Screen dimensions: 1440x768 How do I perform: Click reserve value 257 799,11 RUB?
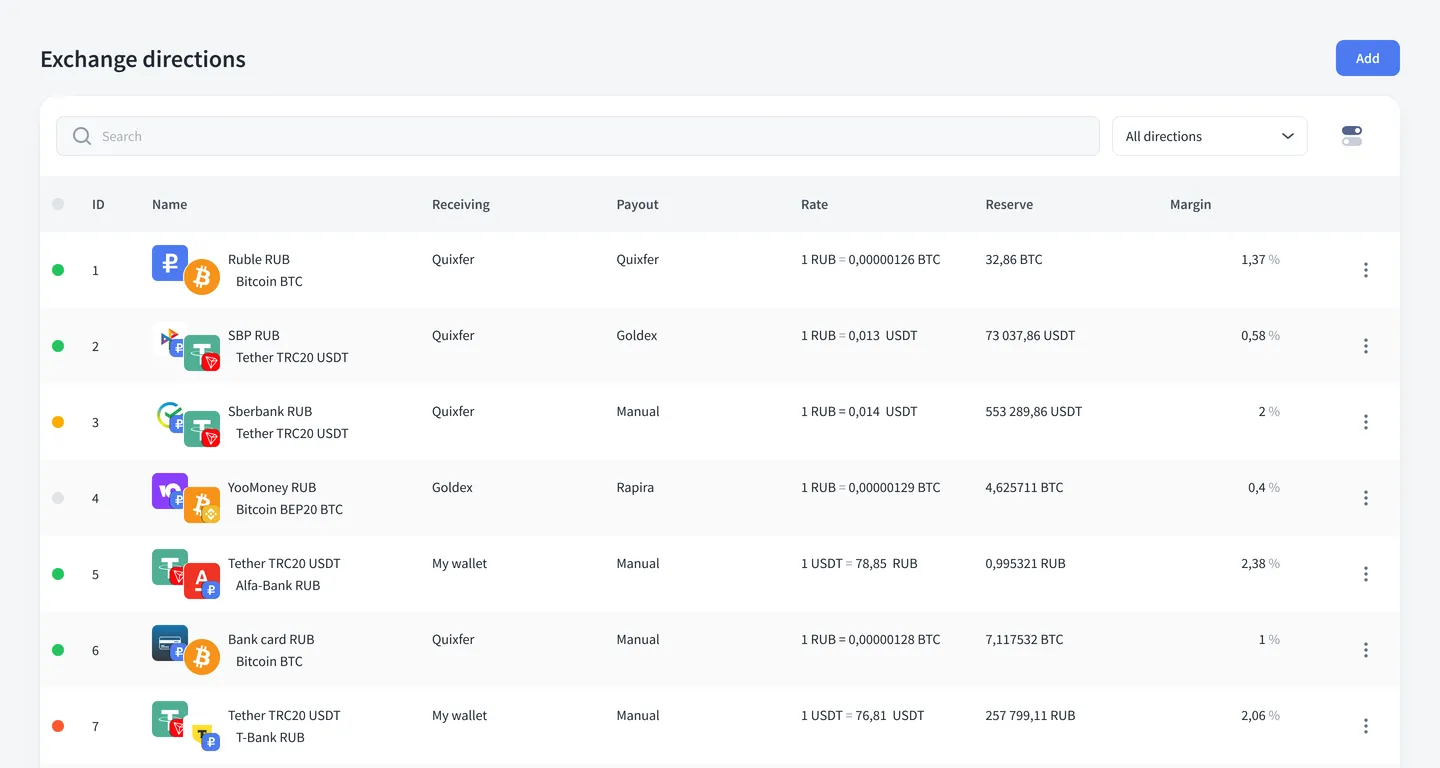1030,715
